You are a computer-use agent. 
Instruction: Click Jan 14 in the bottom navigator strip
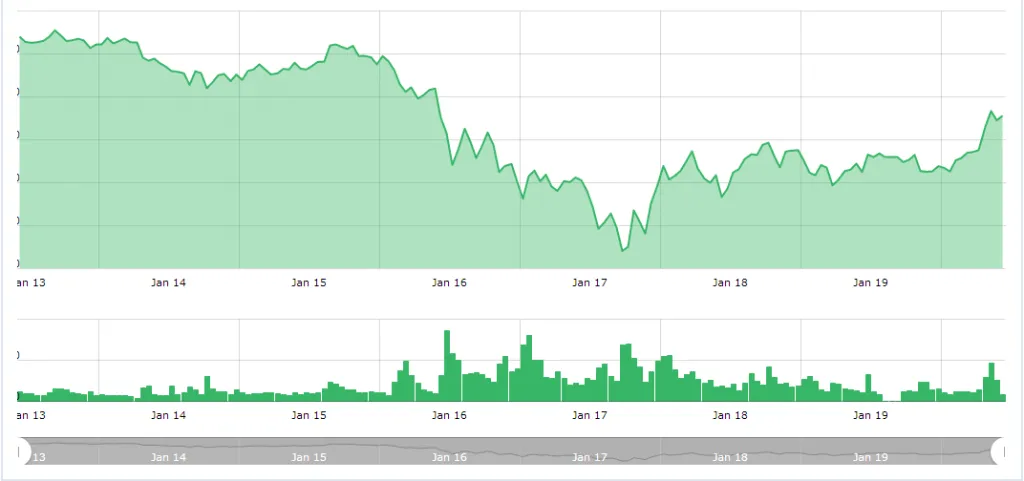[x=168, y=457]
